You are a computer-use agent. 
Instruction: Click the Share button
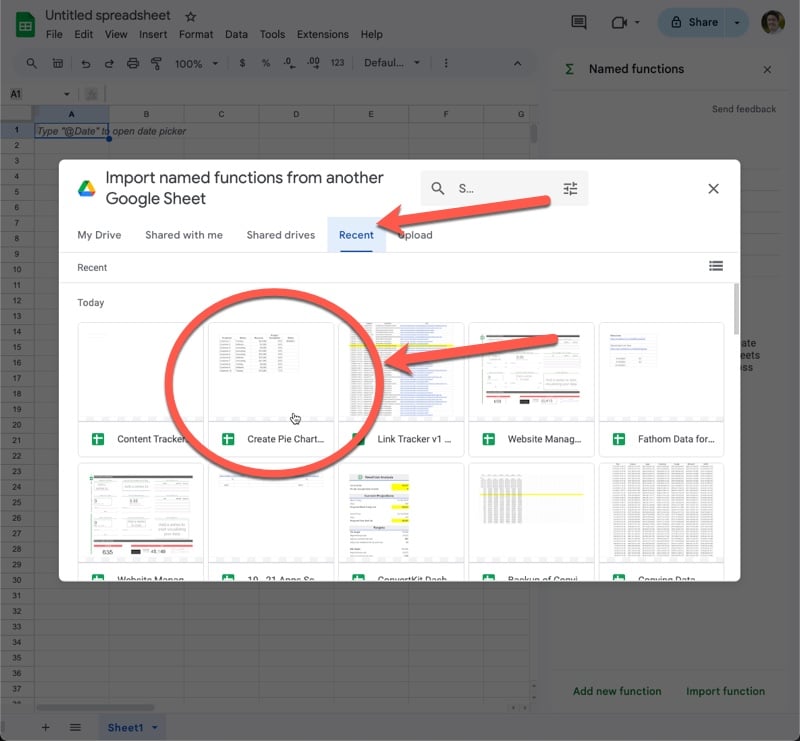point(694,22)
